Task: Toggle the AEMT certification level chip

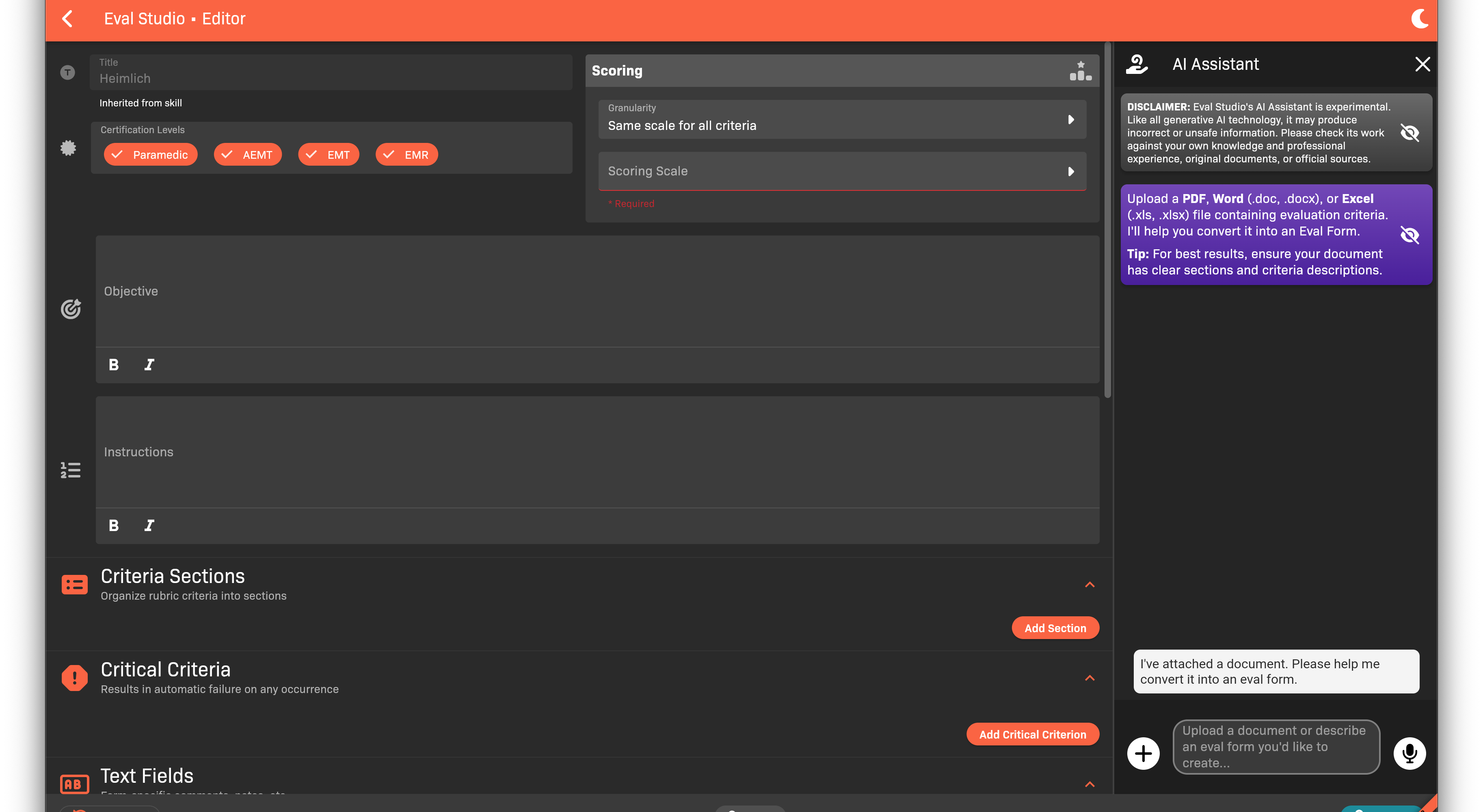Action: [248, 155]
